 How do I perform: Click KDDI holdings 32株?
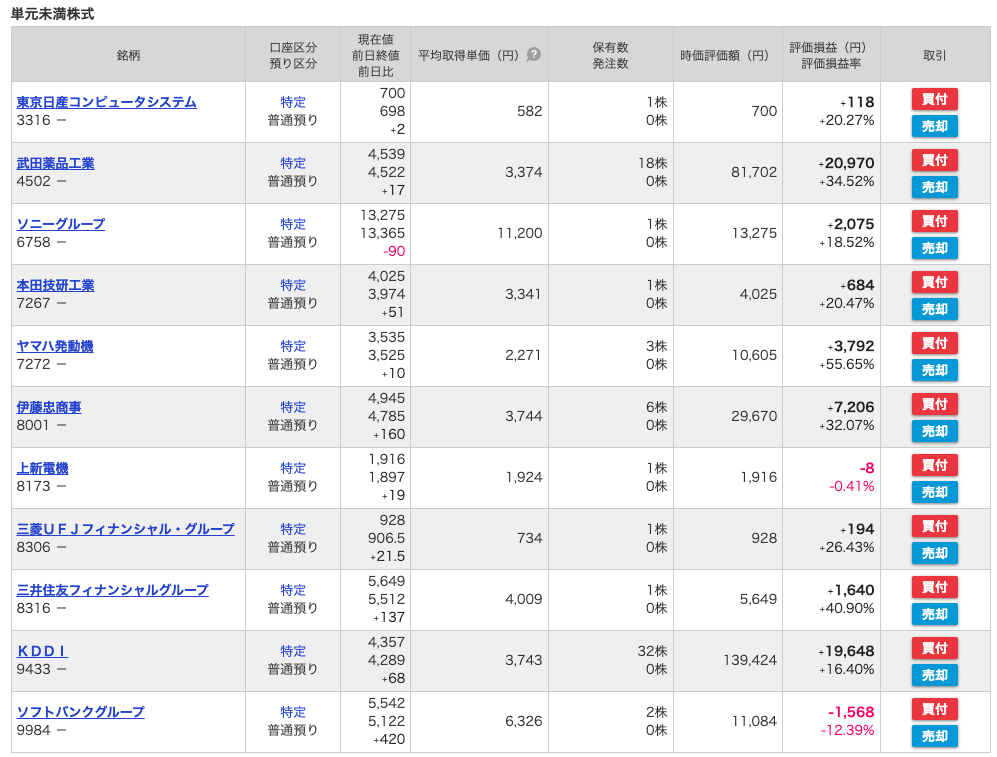[x=652, y=651]
